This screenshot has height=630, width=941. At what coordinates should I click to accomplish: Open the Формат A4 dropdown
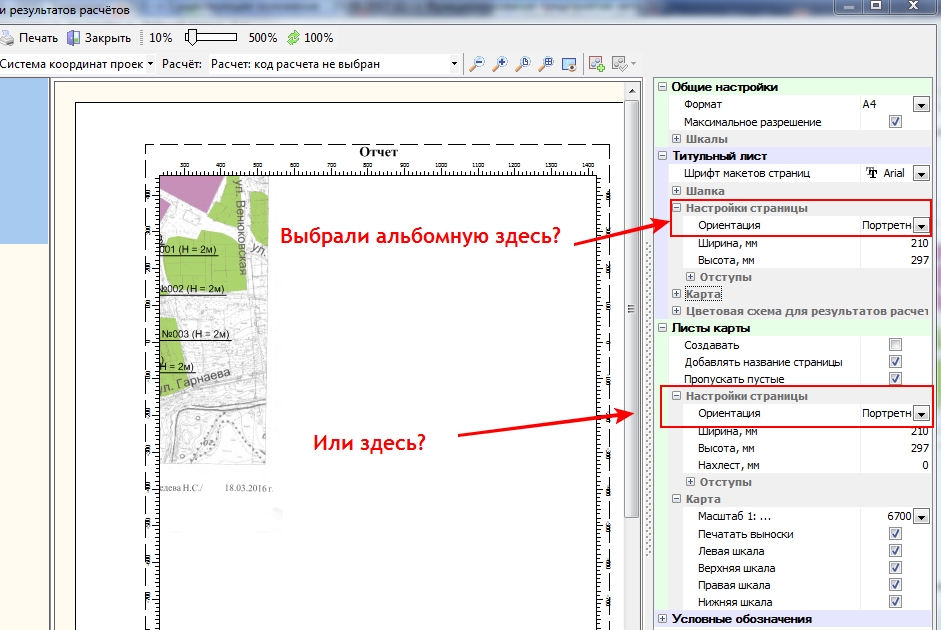920,105
